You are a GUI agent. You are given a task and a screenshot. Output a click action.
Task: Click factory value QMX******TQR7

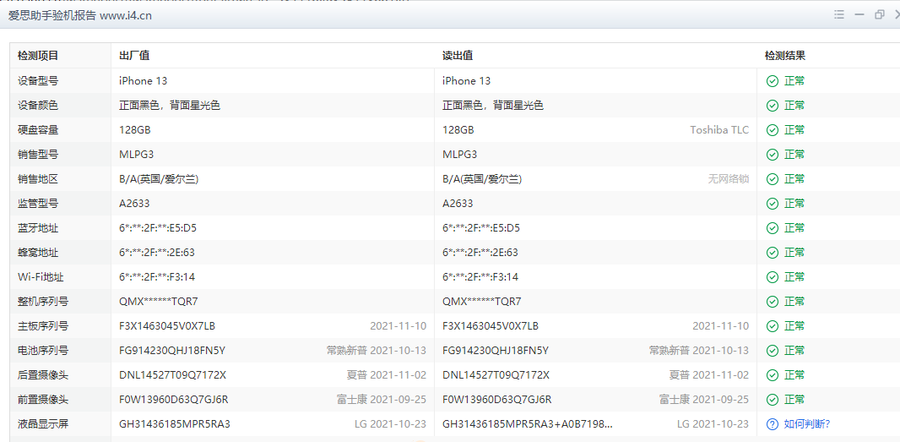158,301
